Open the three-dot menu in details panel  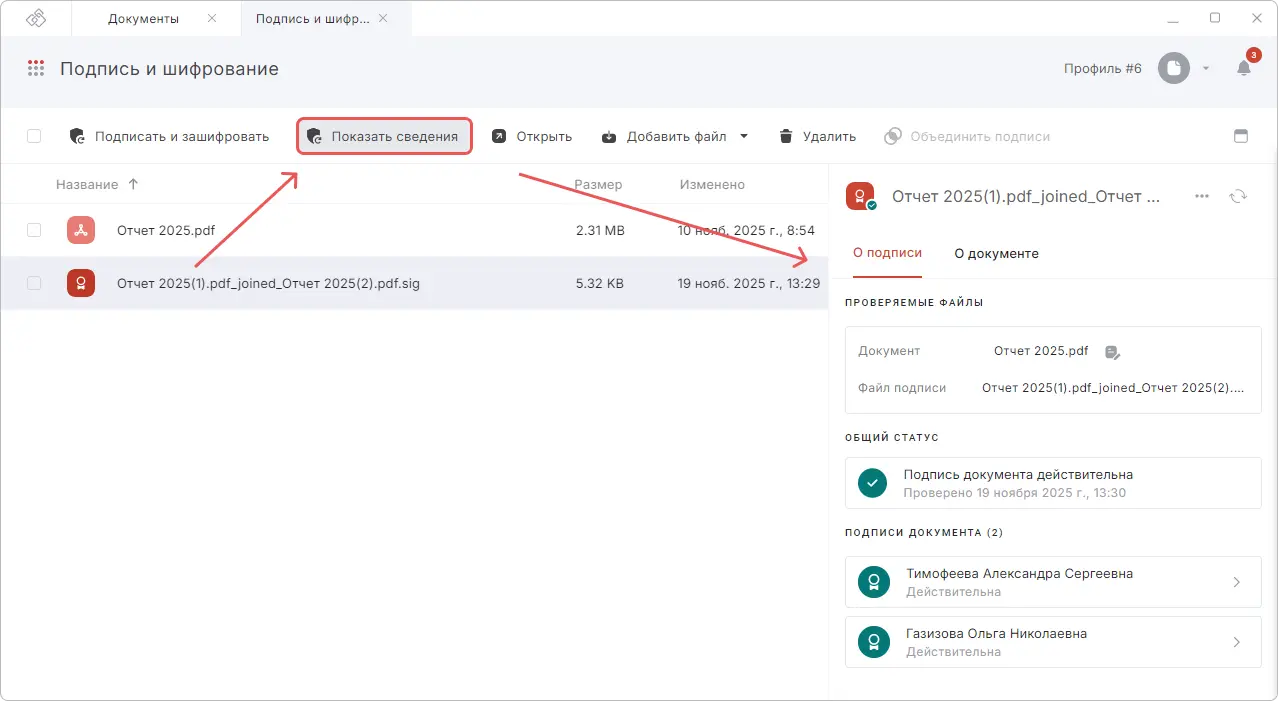(x=1201, y=196)
